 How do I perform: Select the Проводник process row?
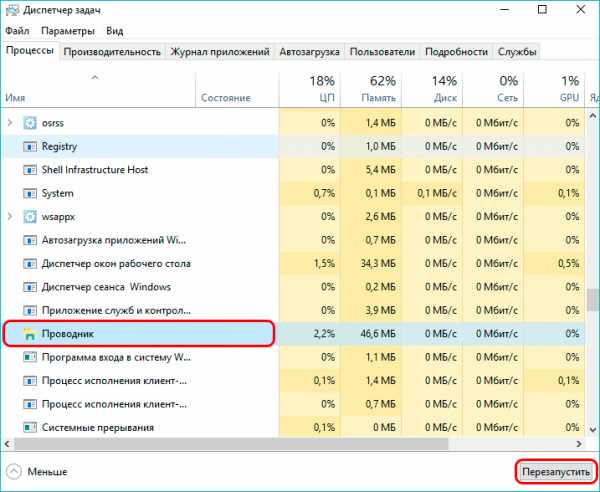point(294,334)
